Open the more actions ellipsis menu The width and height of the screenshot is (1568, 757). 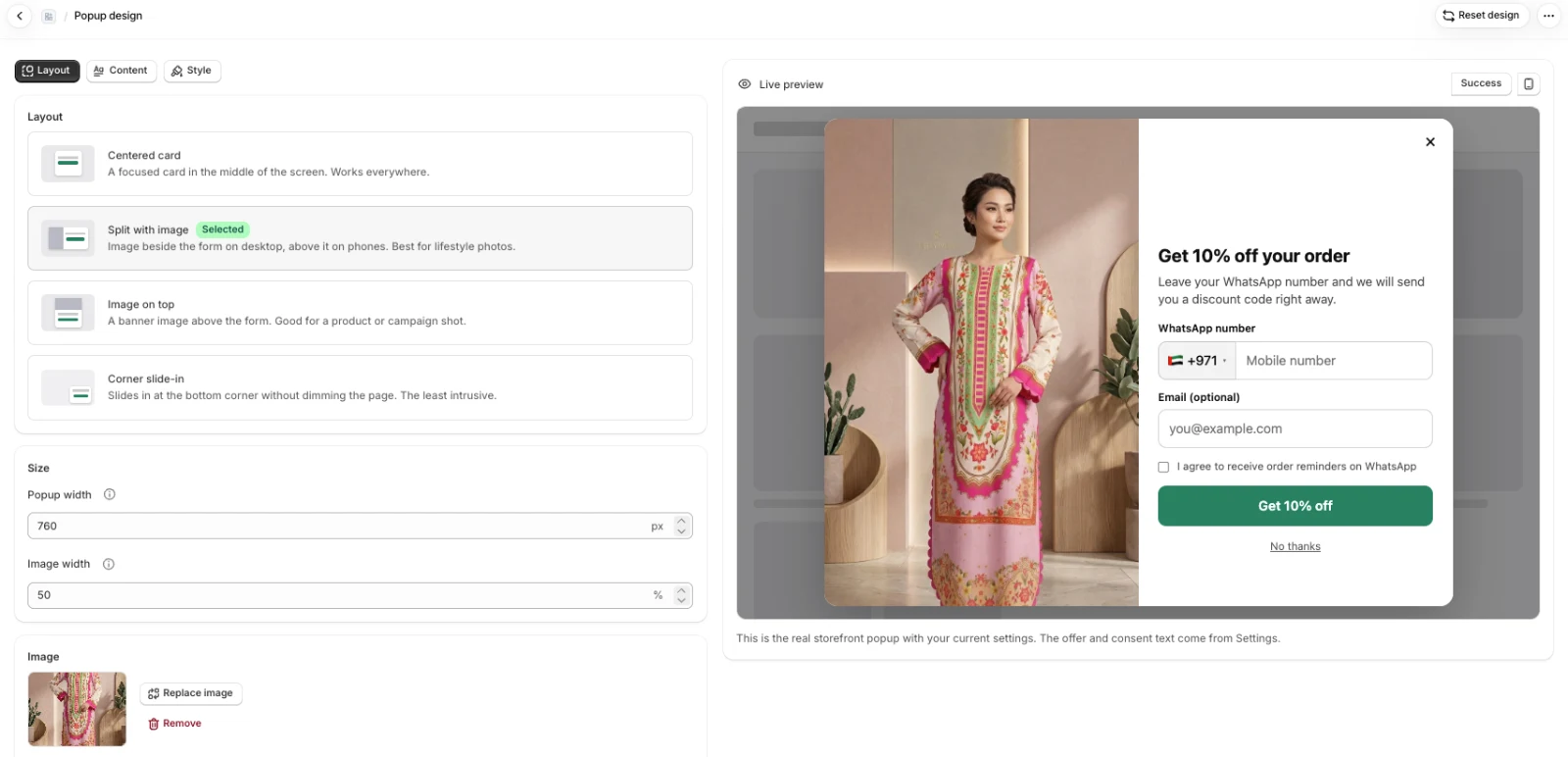pos(1548,16)
